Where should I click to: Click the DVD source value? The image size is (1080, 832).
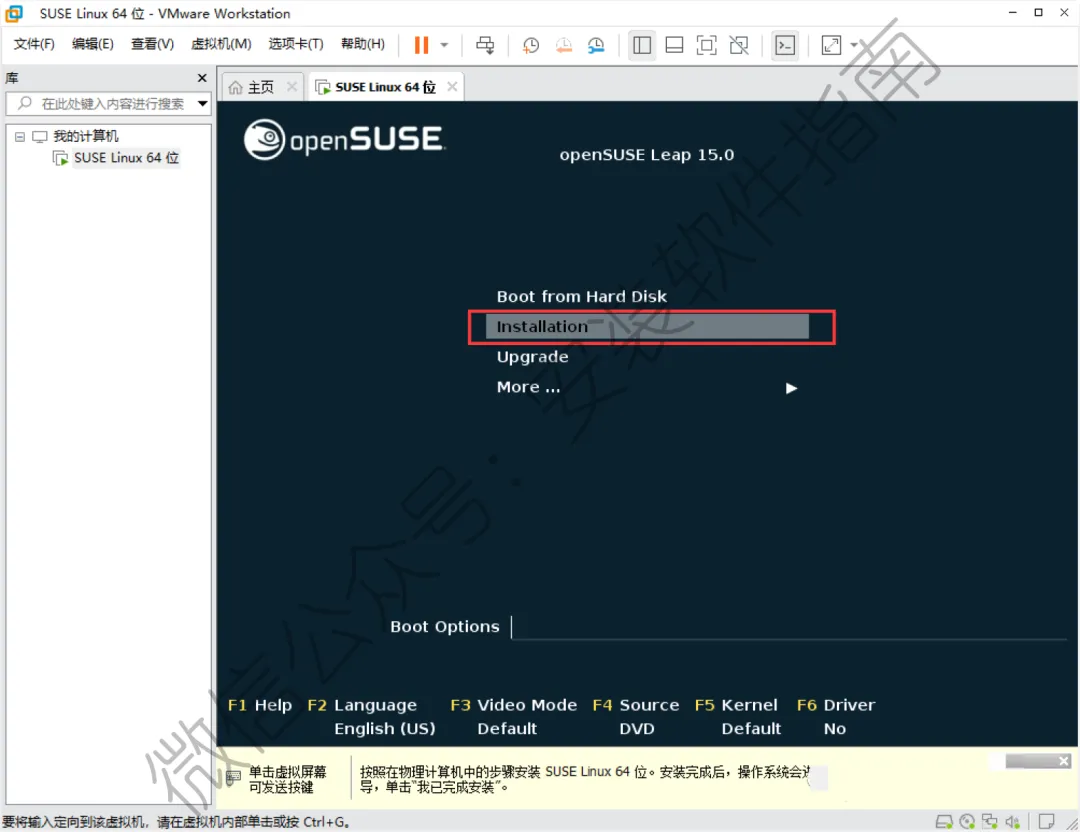pyautogui.click(x=636, y=729)
